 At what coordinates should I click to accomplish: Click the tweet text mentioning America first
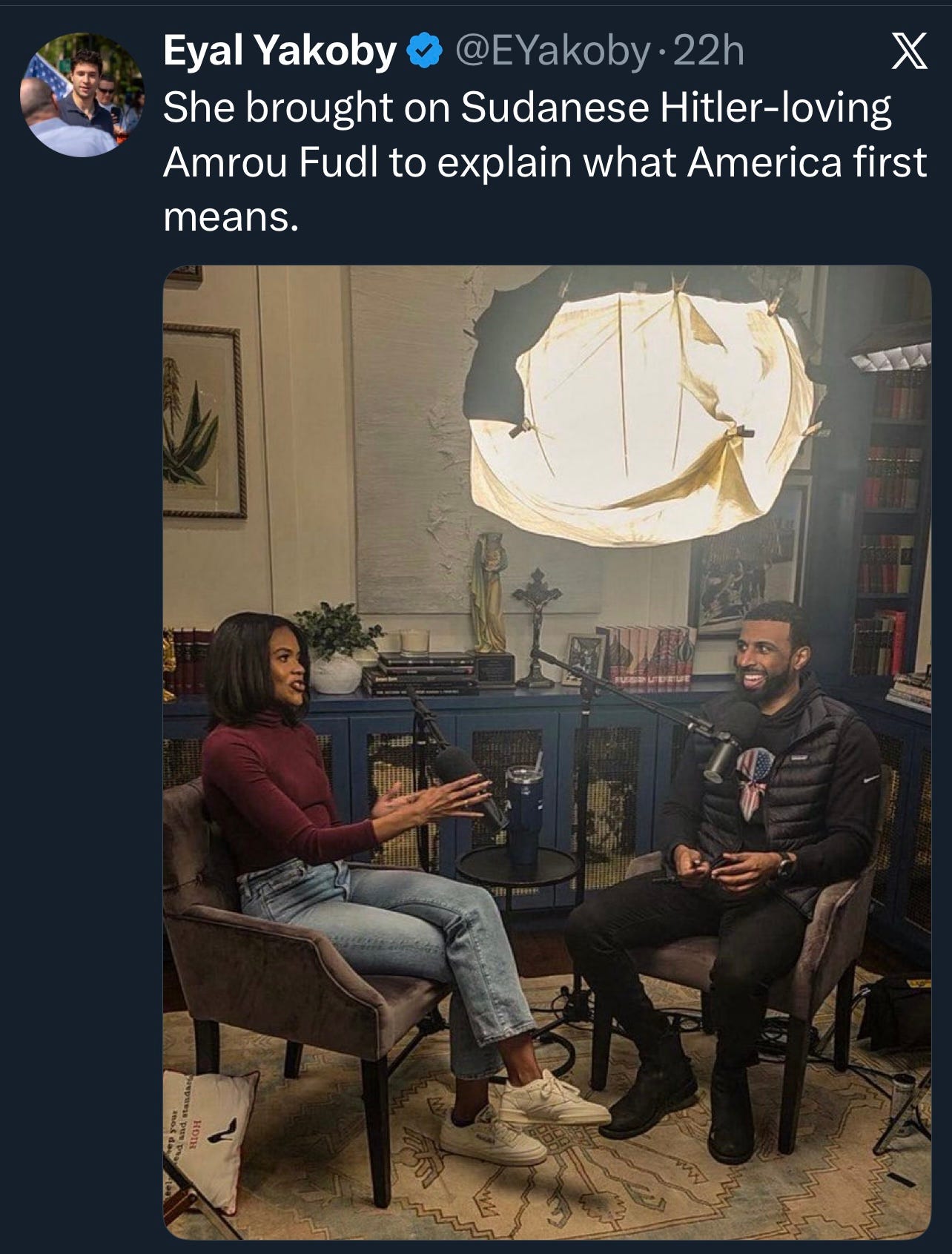pos(544,162)
